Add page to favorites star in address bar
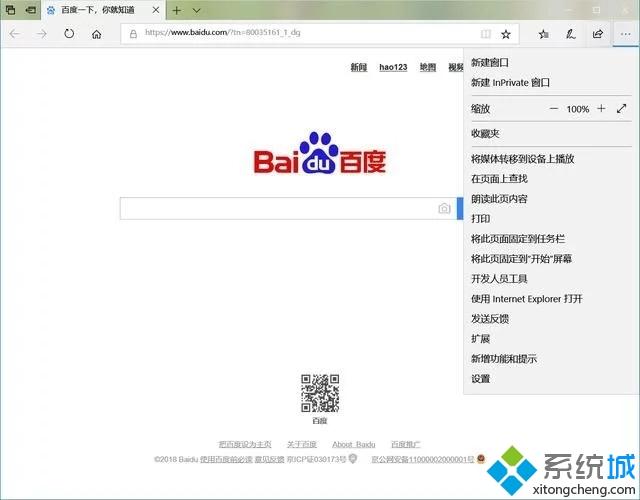Viewport: 640px width, 500px height. pyautogui.click(x=506, y=34)
